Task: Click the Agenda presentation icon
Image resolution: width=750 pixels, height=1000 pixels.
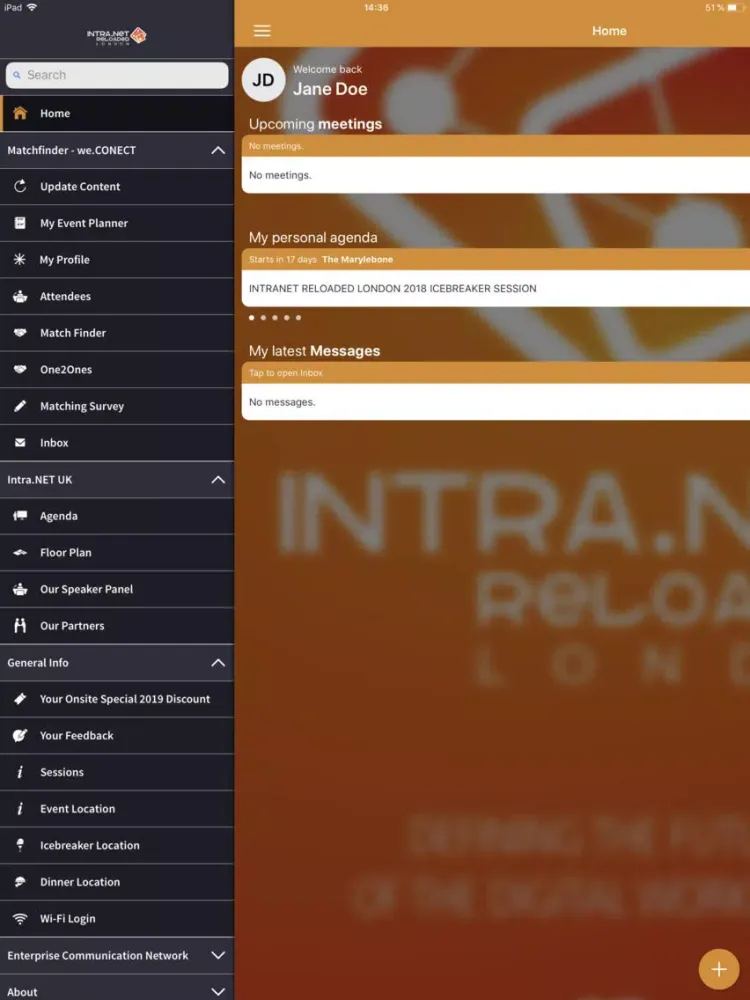Action: [20, 515]
